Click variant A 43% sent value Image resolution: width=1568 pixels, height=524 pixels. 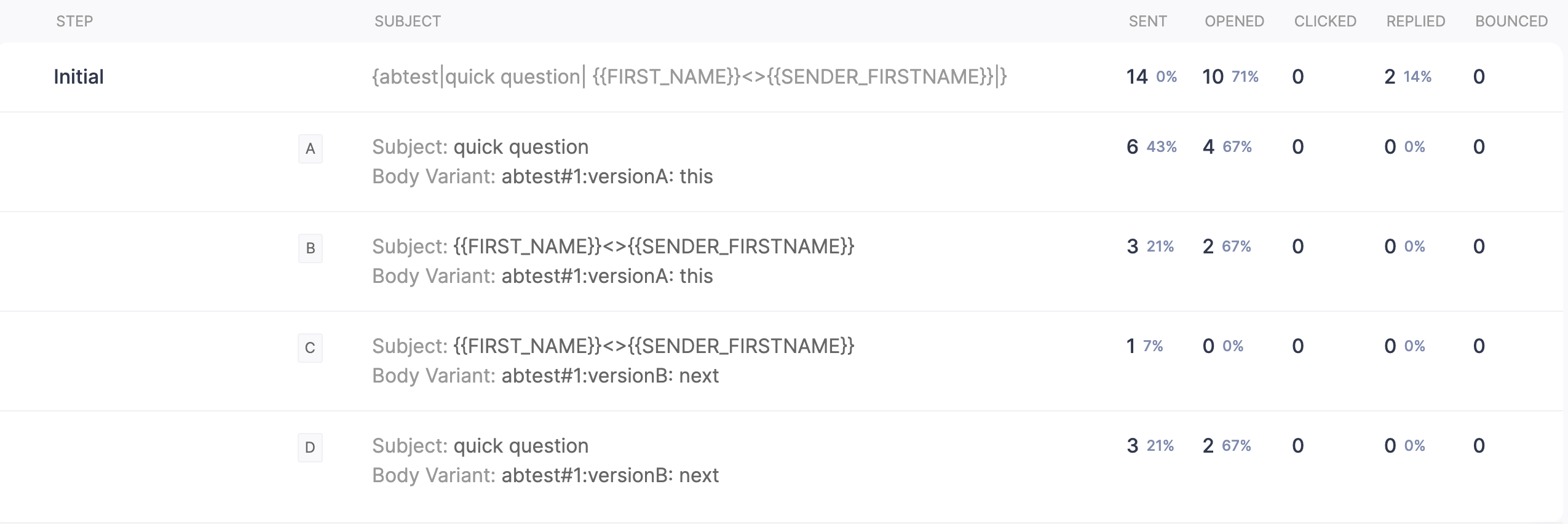[1162, 147]
